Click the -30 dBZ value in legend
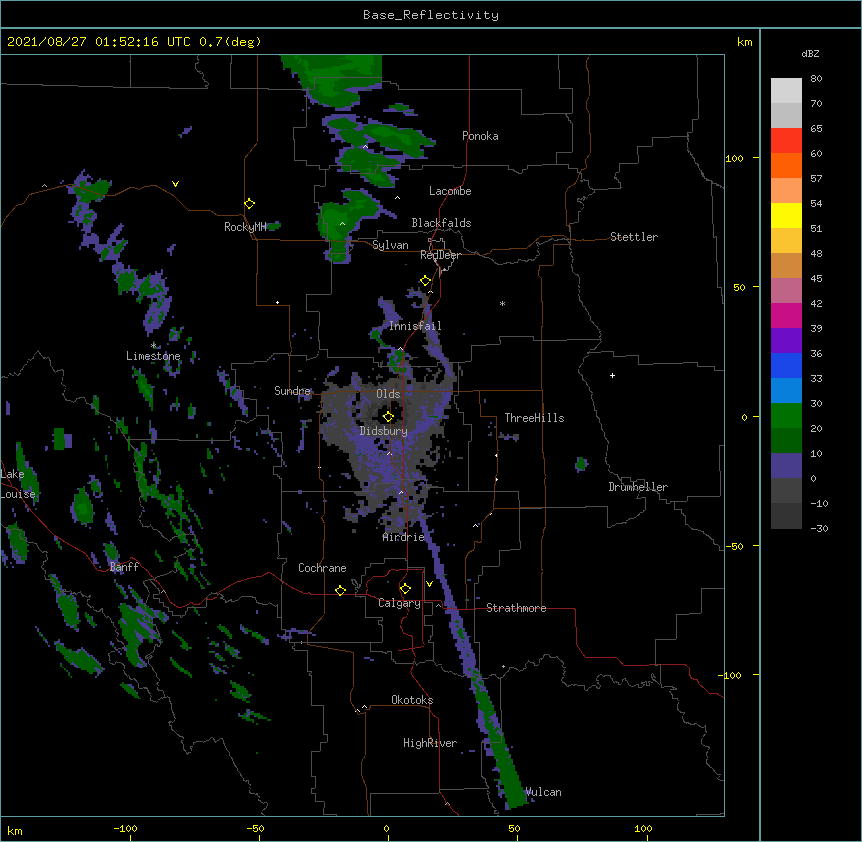862x842 pixels. point(819,528)
